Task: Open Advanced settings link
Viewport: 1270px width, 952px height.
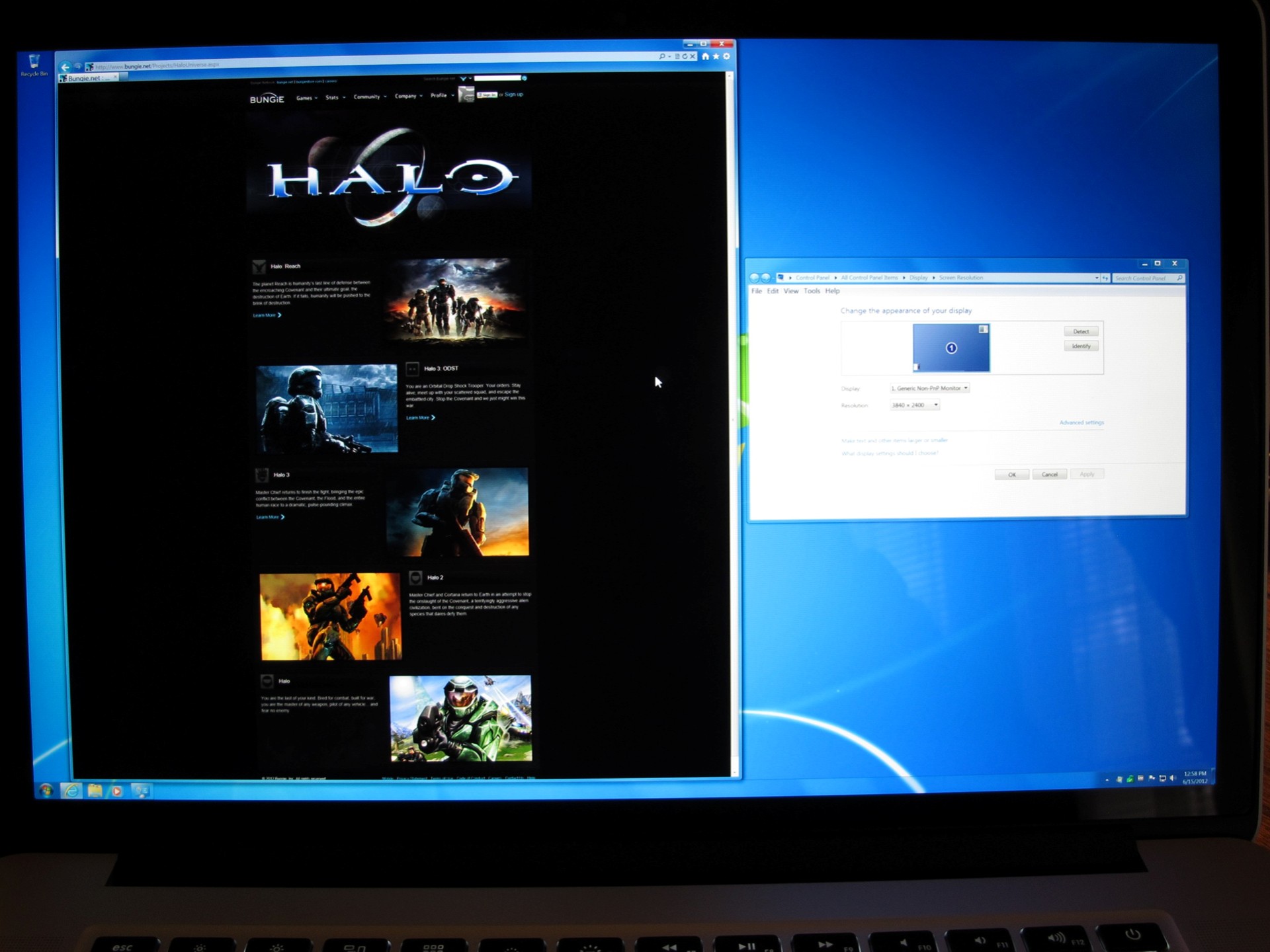Action: click(x=1081, y=422)
